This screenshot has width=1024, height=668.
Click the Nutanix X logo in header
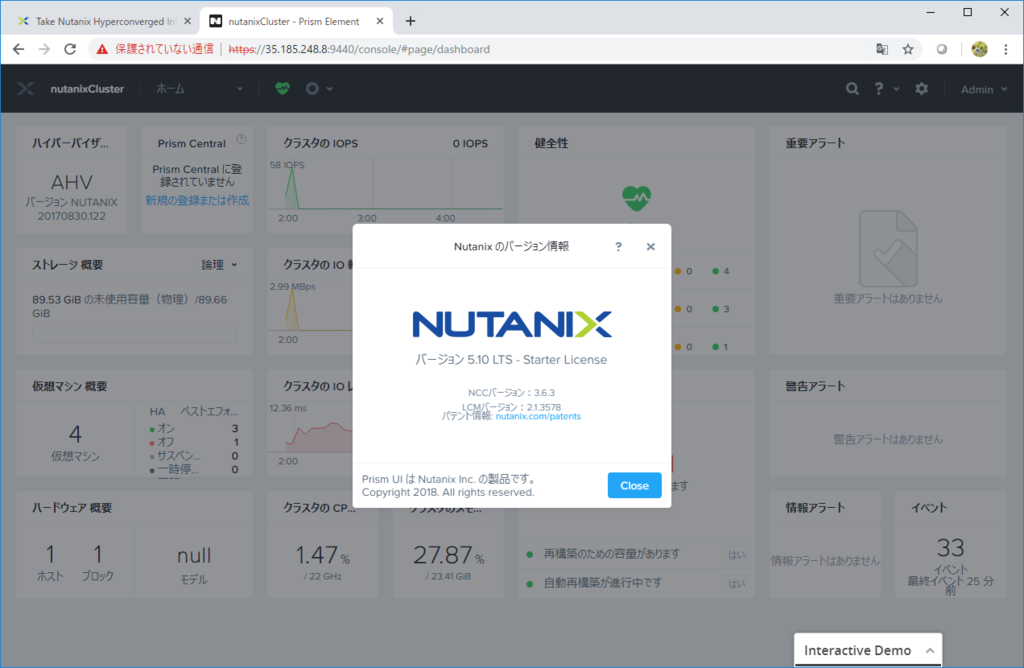coord(25,89)
